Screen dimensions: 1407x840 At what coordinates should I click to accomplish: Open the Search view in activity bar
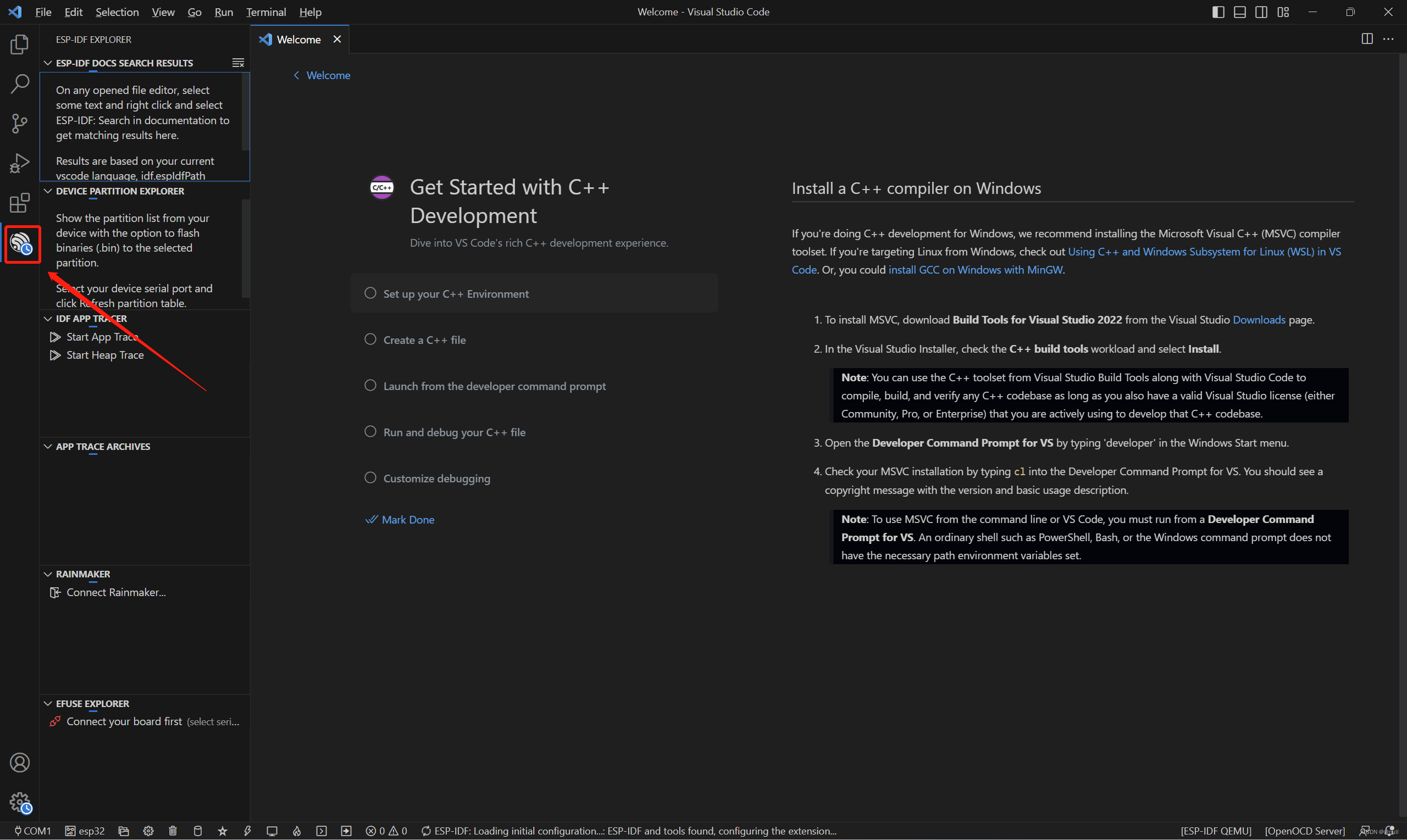19,84
